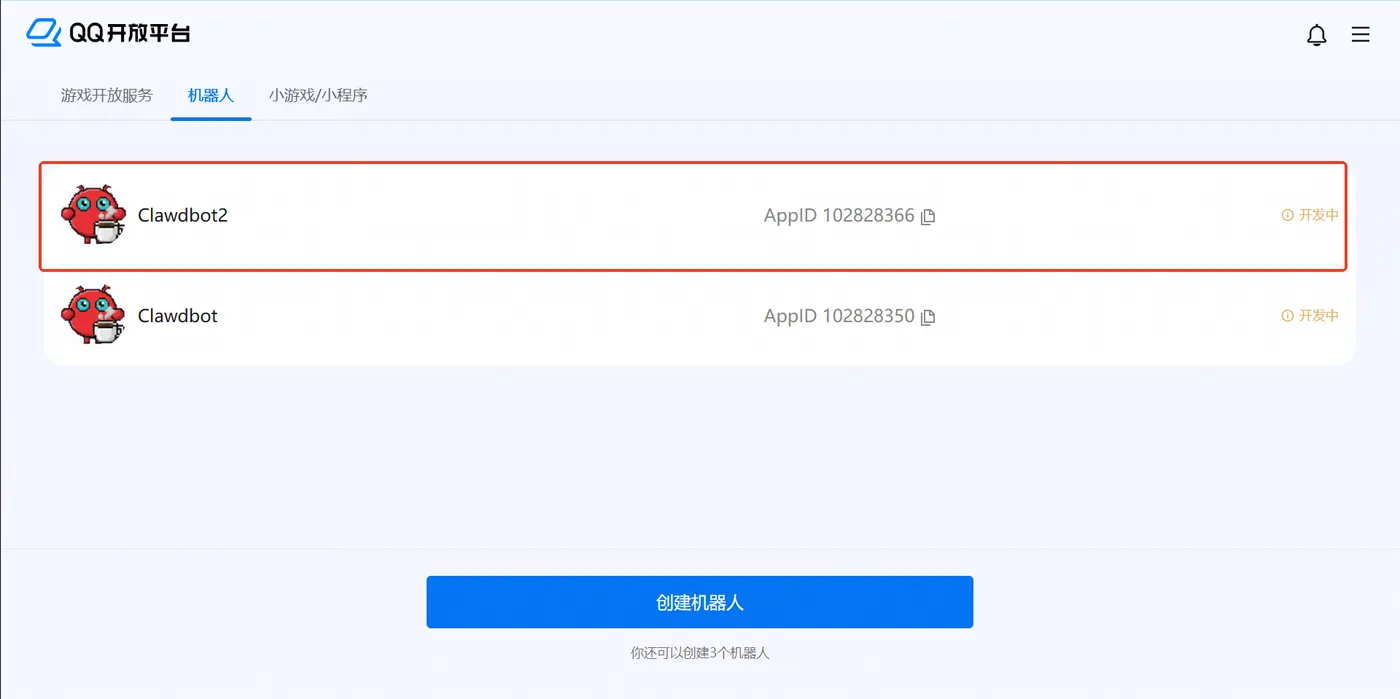Click the QQ开放平台 logo icon
Image resolution: width=1400 pixels, height=699 pixels.
click(x=44, y=33)
